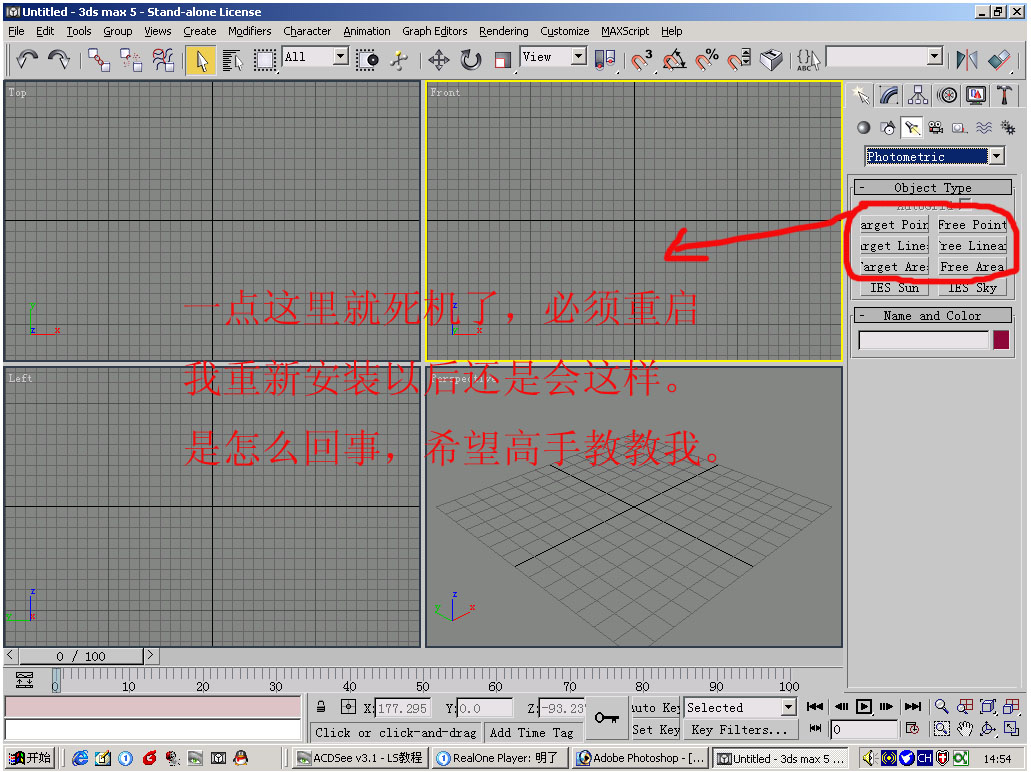Open the View reference coordinate dropdown
Image resolution: width=1031 pixels, height=772 pixels.
coord(578,57)
